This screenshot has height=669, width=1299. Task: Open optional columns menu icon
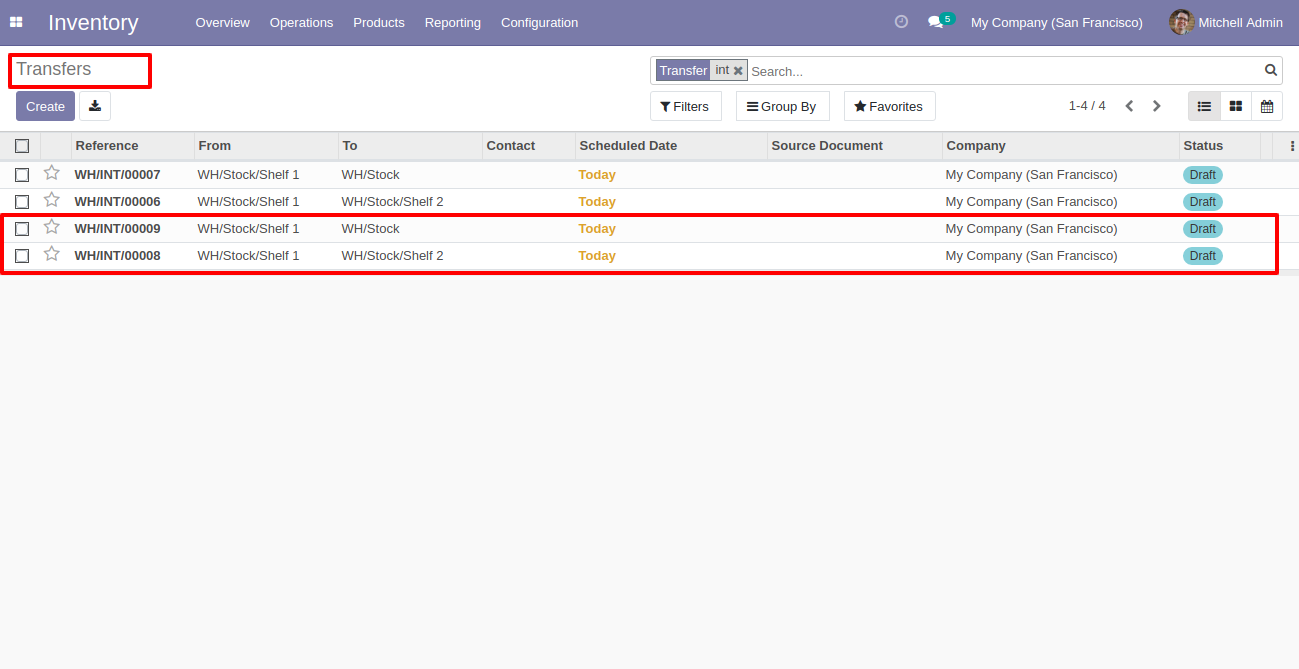pos(1292,146)
